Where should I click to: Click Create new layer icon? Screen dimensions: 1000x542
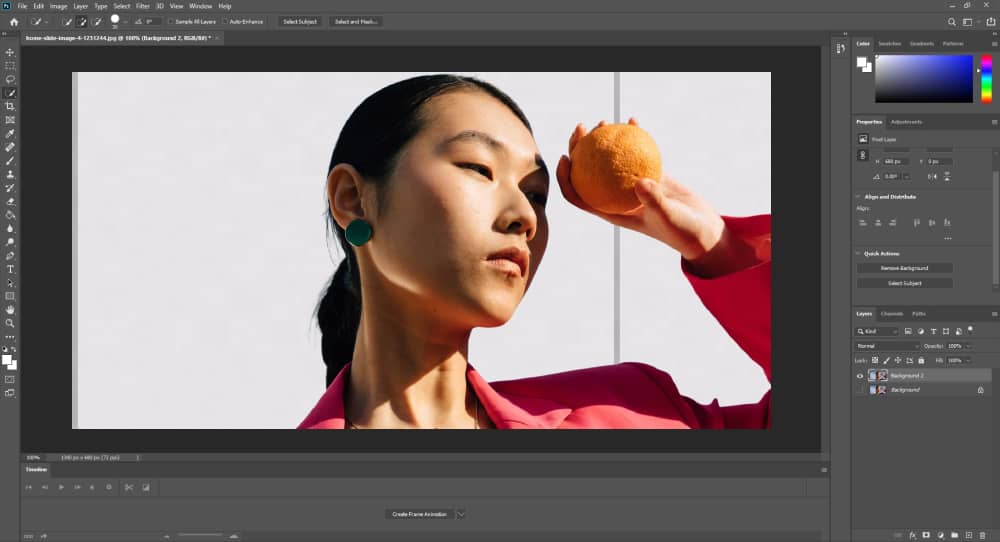coord(968,535)
